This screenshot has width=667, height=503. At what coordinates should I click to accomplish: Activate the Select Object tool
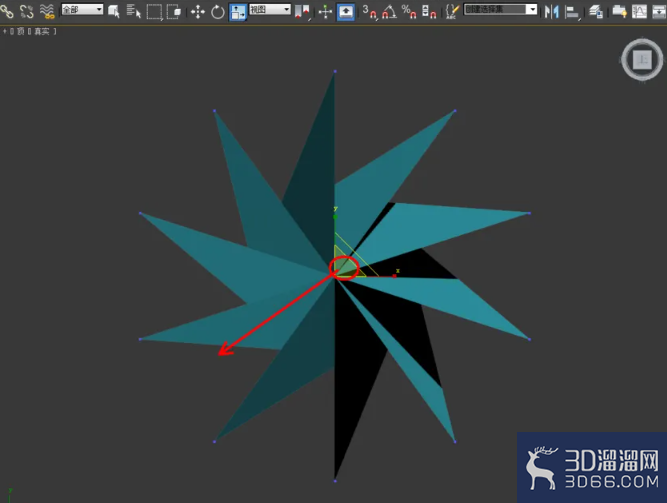tap(114, 11)
